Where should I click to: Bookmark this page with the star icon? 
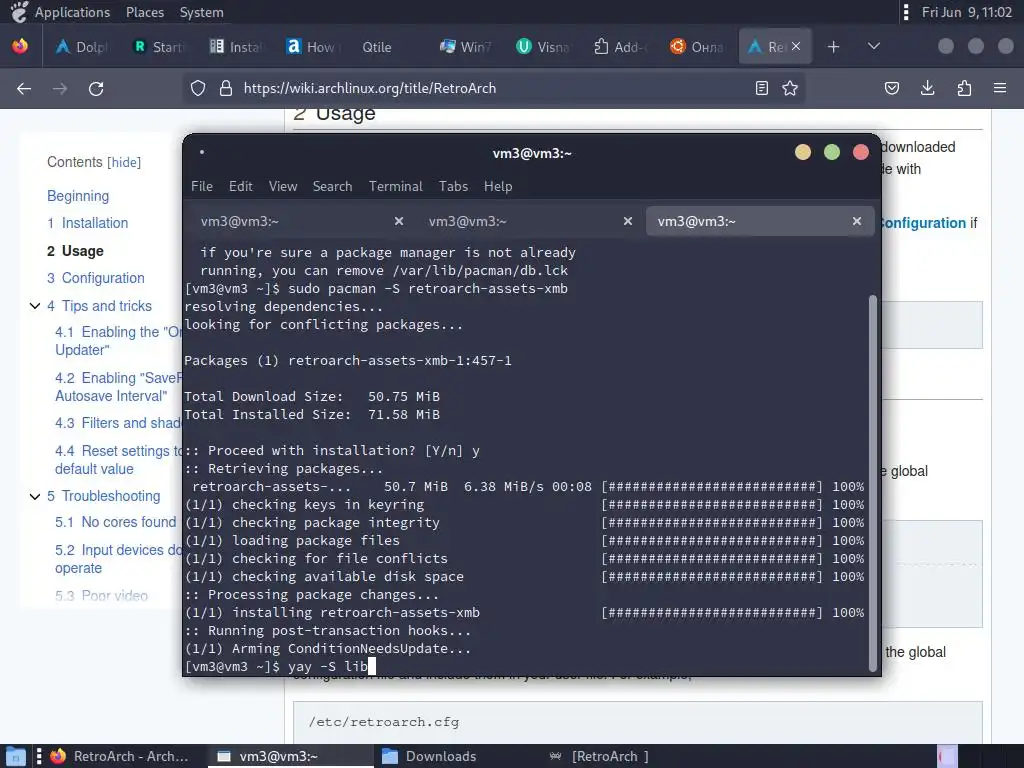pos(790,88)
